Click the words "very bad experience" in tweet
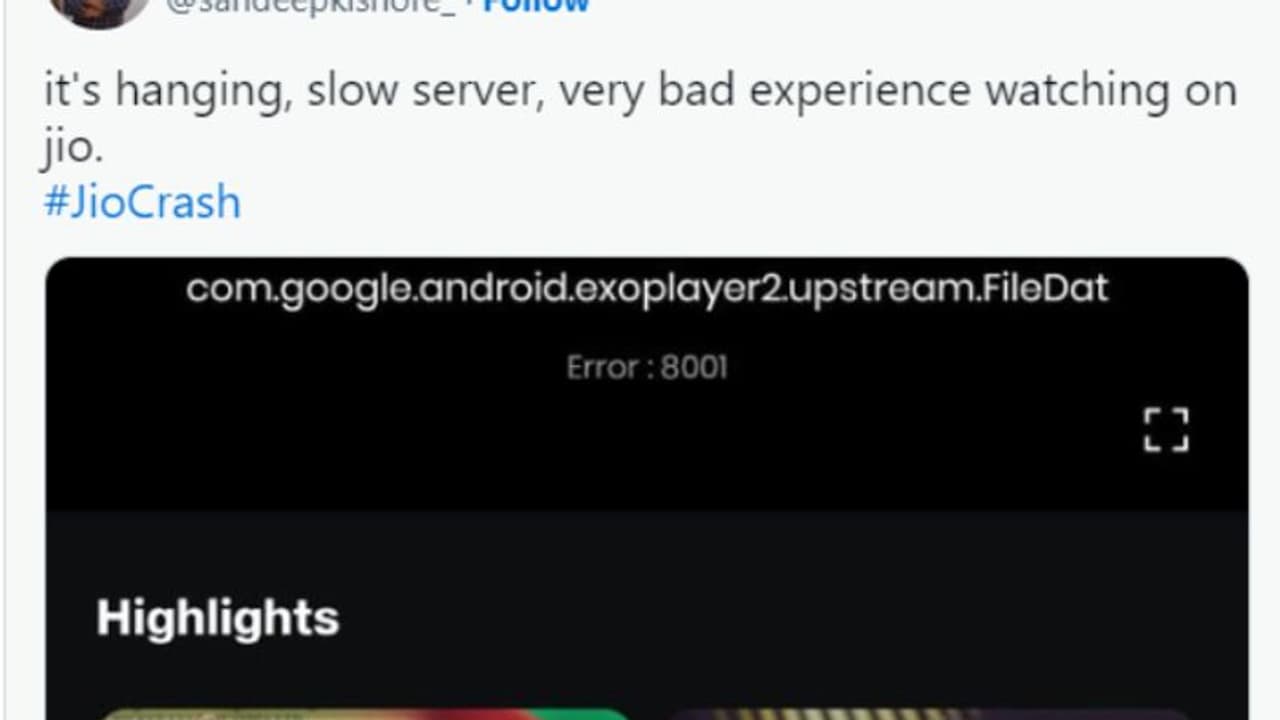Viewport: 1280px width, 720px height. (x=765, y=92)
